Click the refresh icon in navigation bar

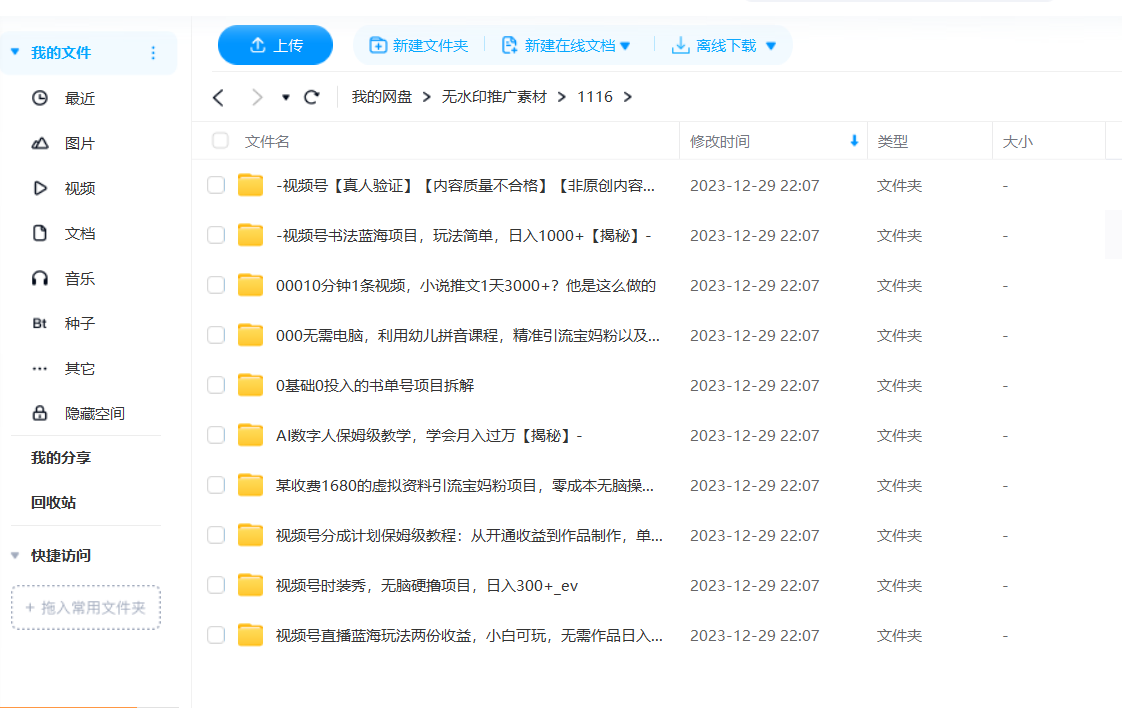tap(311, 96)
